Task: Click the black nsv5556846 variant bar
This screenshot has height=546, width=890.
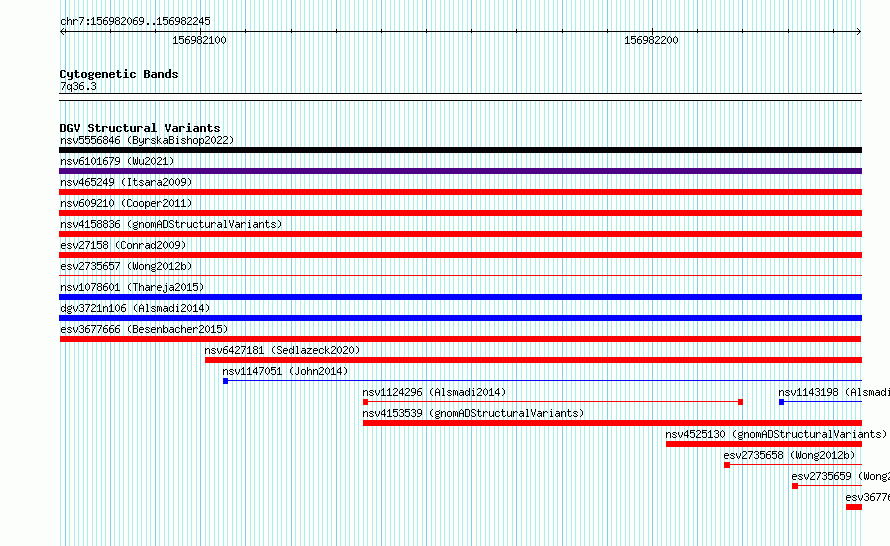Action: (x=460, y=150)
